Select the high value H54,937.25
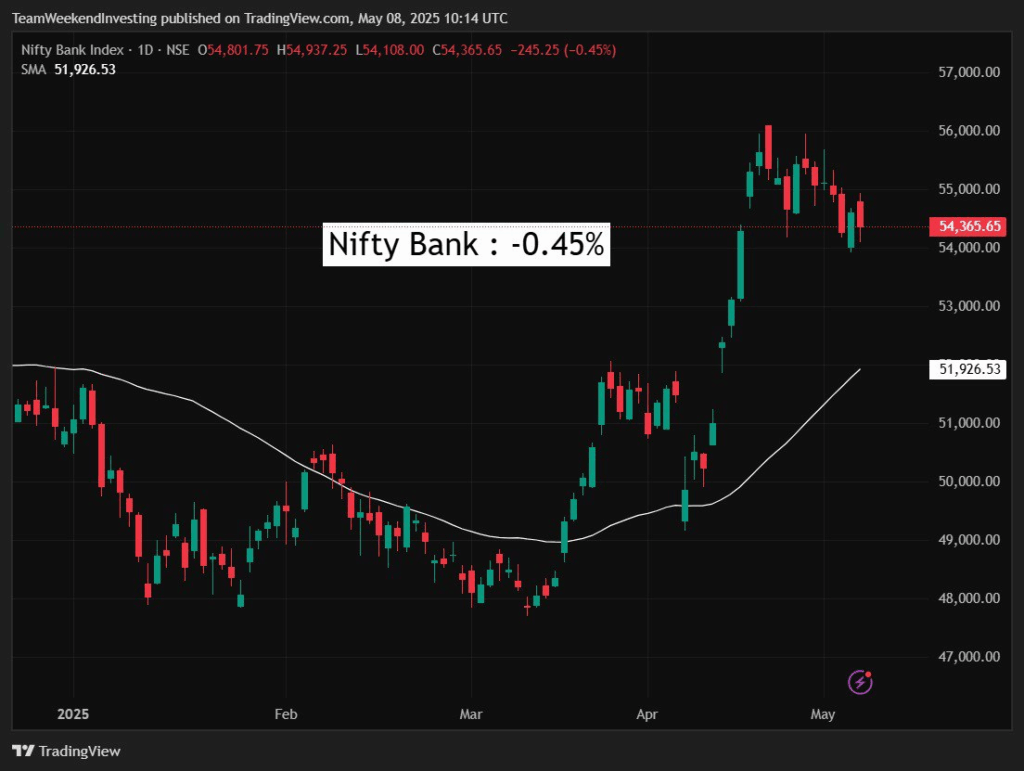Image resolution: width=1024 pixels, height=771 pixels. tap(312, 50)
